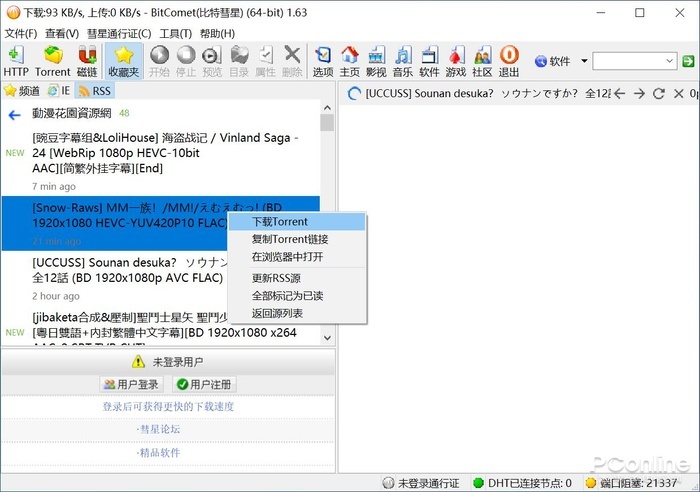Click DHT已连接节点 status entry

[522, 483]
